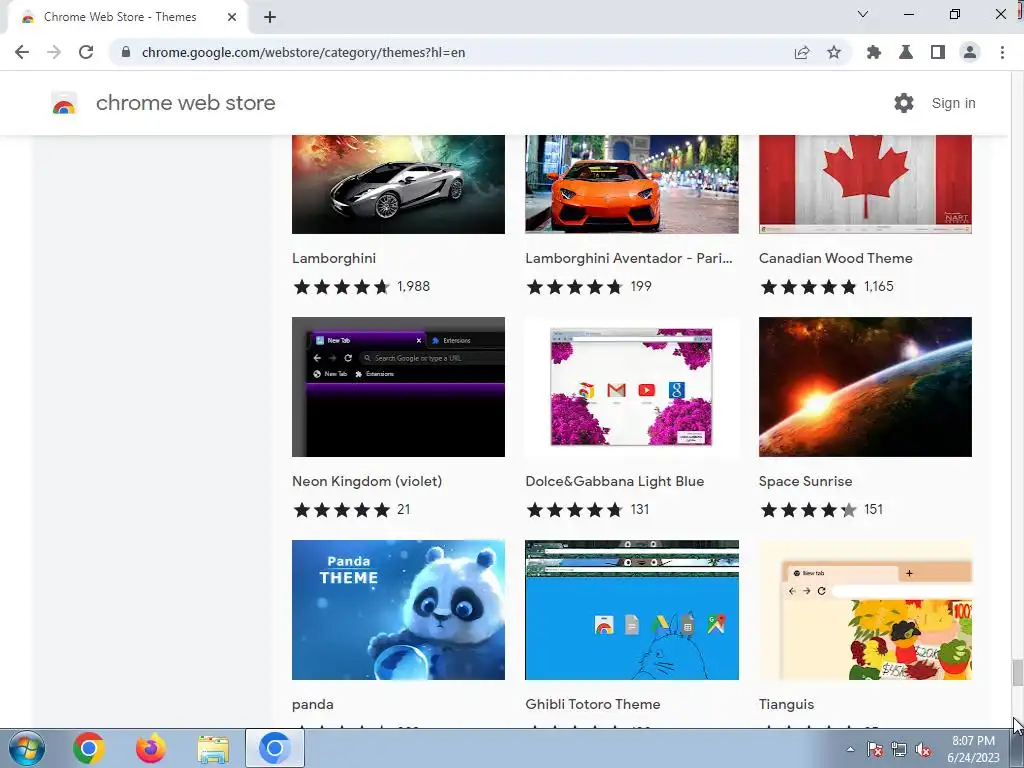This screenshot has width=1024, height=768.
Task: Launch Google Chrome from the taskbar
Action: (x=89, y=748)
